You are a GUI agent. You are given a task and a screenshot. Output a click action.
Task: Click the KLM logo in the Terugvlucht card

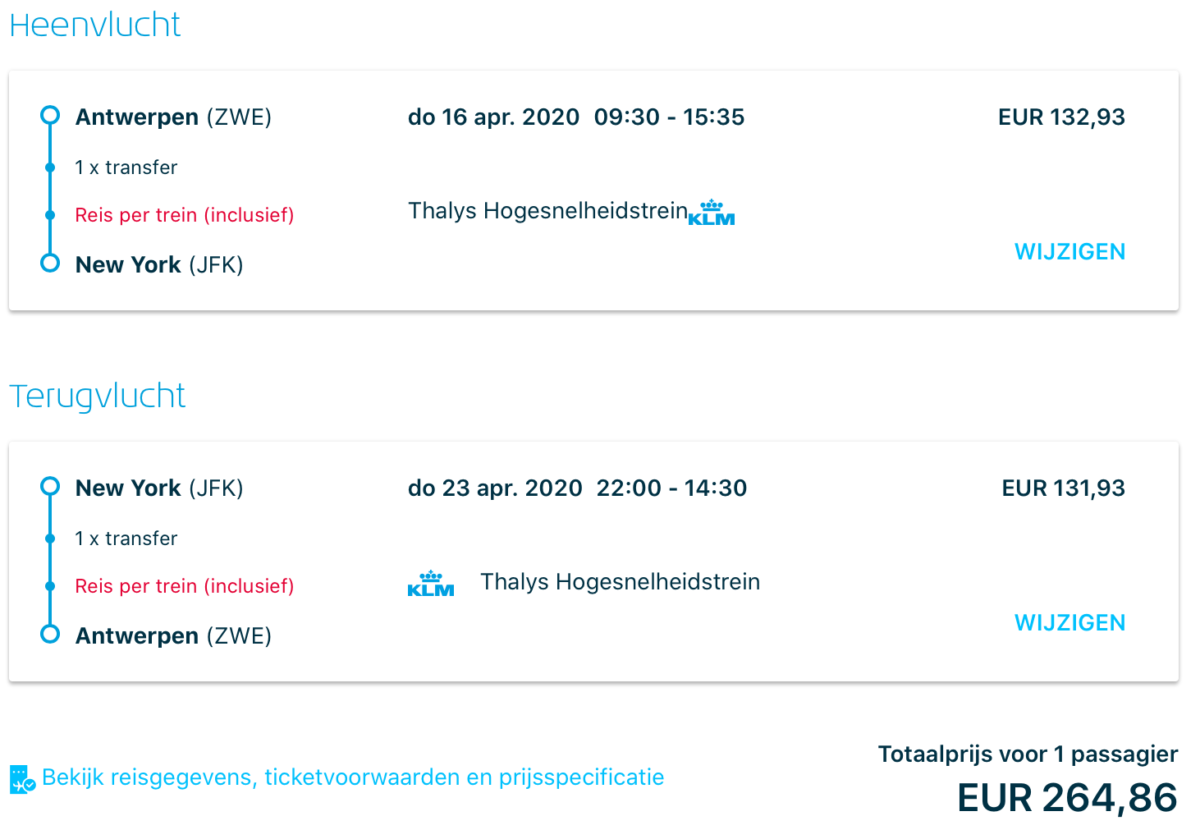click(x=431, y=584)
